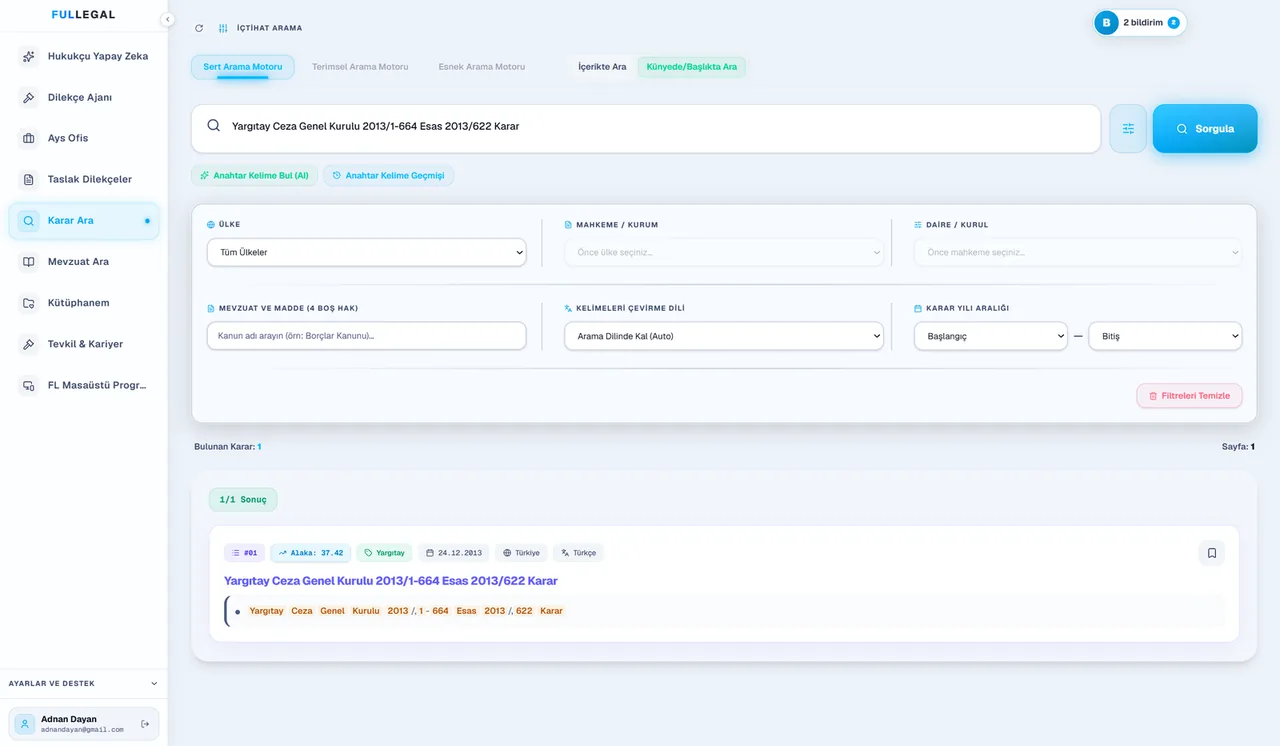
Task: Open the purple result title Yargıtay Ceza Genel Kurulu
Action: point(391,581)
